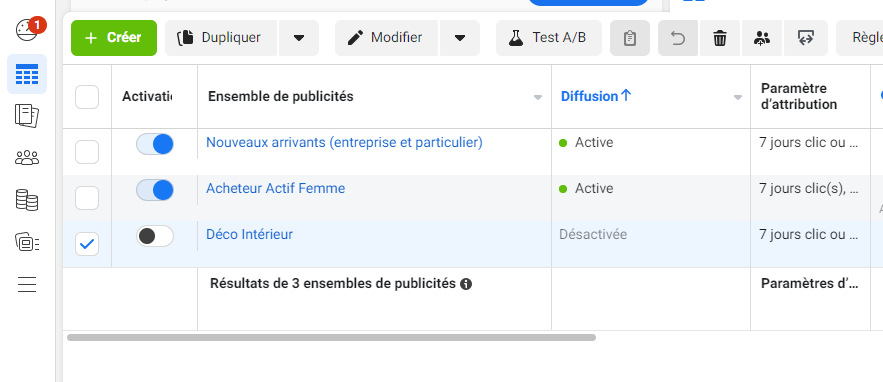Open the image and ad library sidebar icon
Viewport: 883px width, 382px height.
(27, 242)
